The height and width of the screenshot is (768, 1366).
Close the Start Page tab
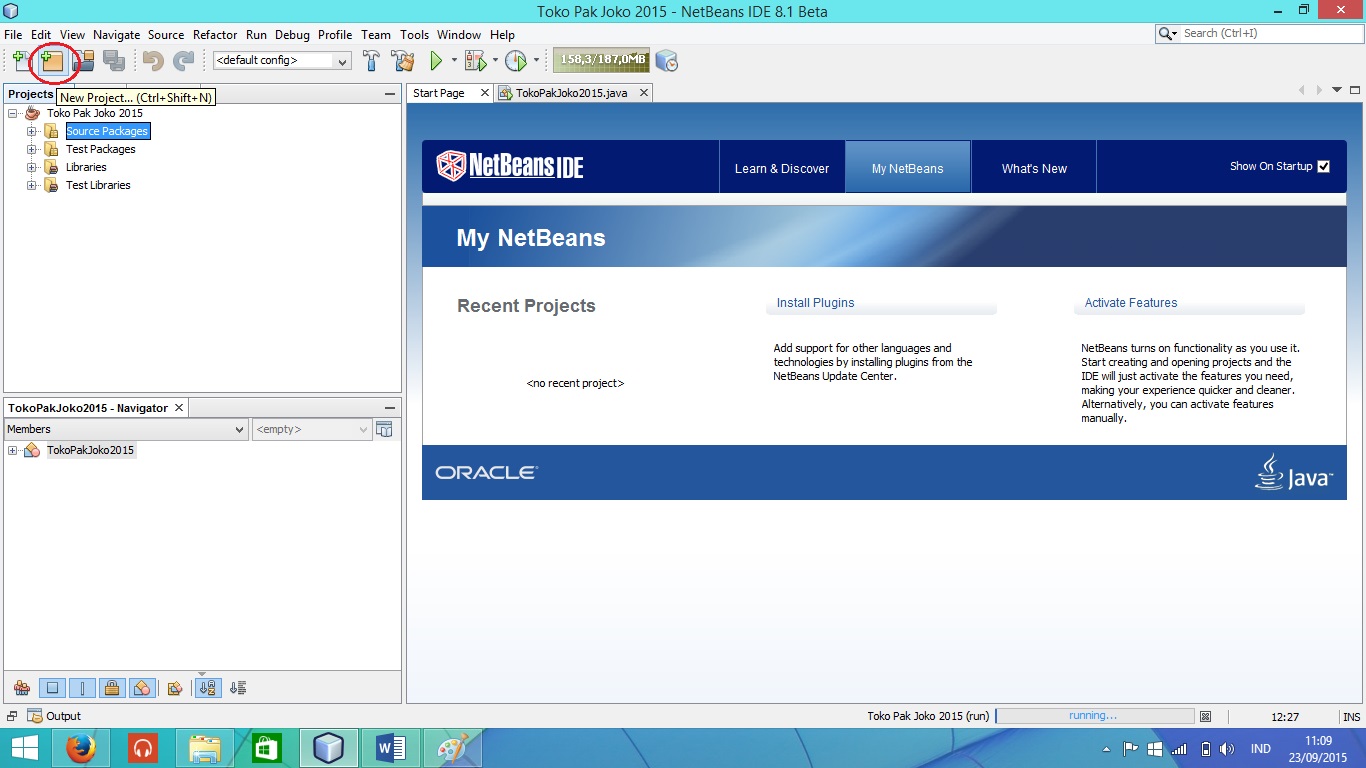tap(485, 93)
